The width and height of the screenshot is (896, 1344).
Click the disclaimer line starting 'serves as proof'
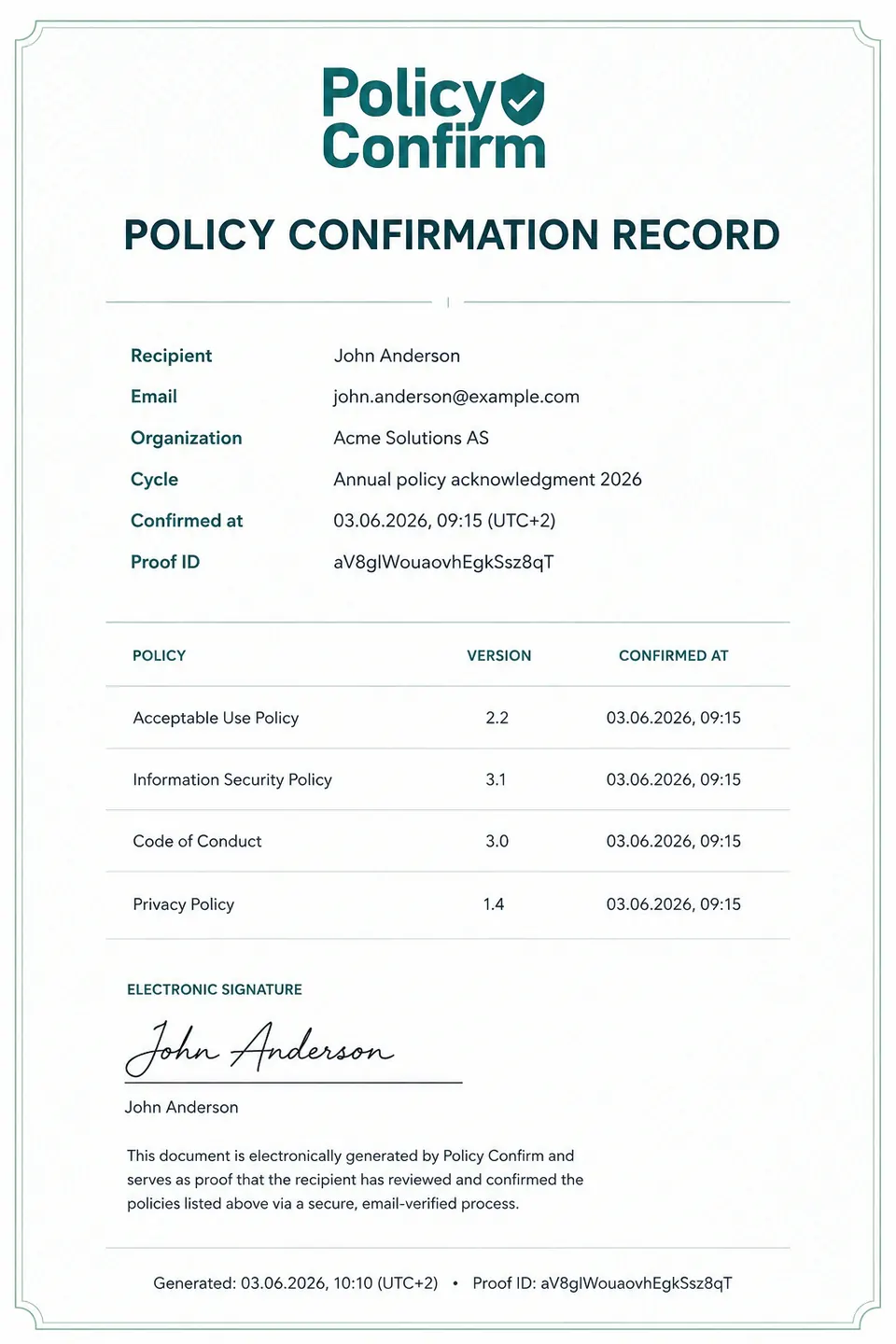click(356, 1180)
